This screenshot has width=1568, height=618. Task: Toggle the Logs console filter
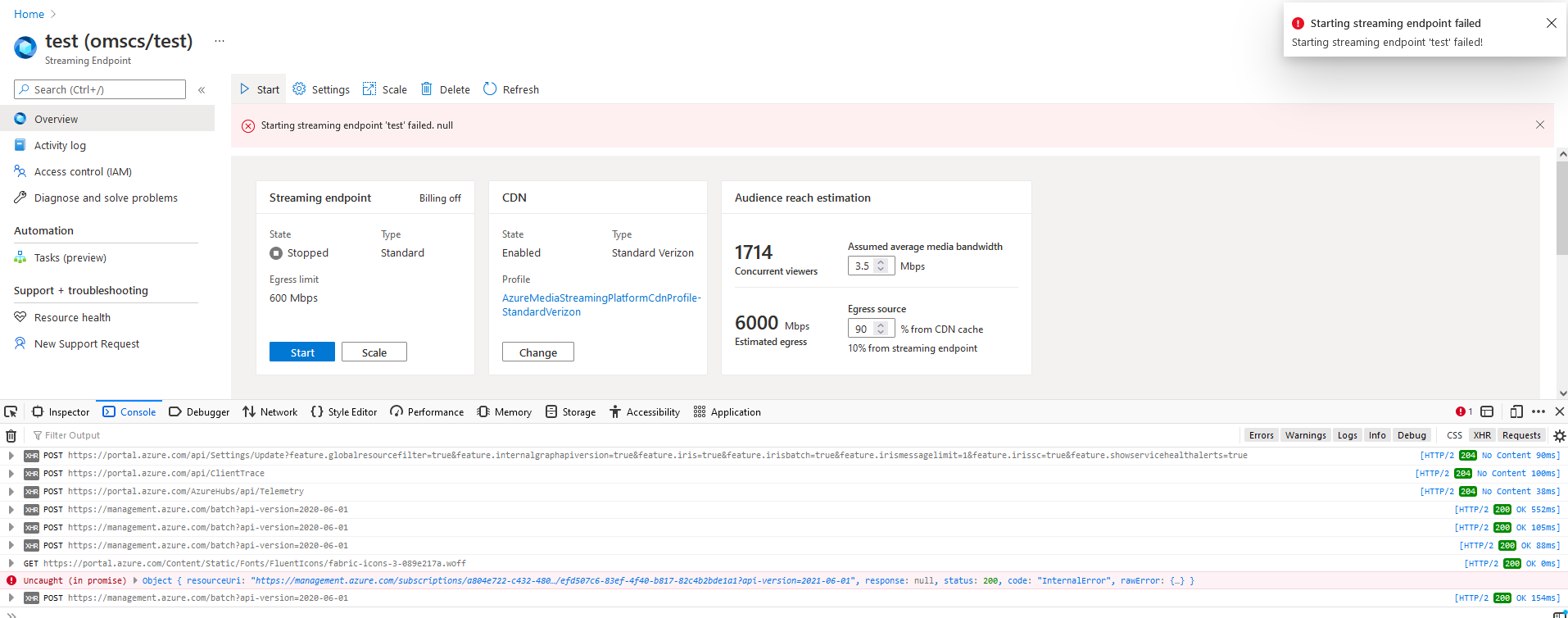pyautogui.click(x=1347, y=435)
